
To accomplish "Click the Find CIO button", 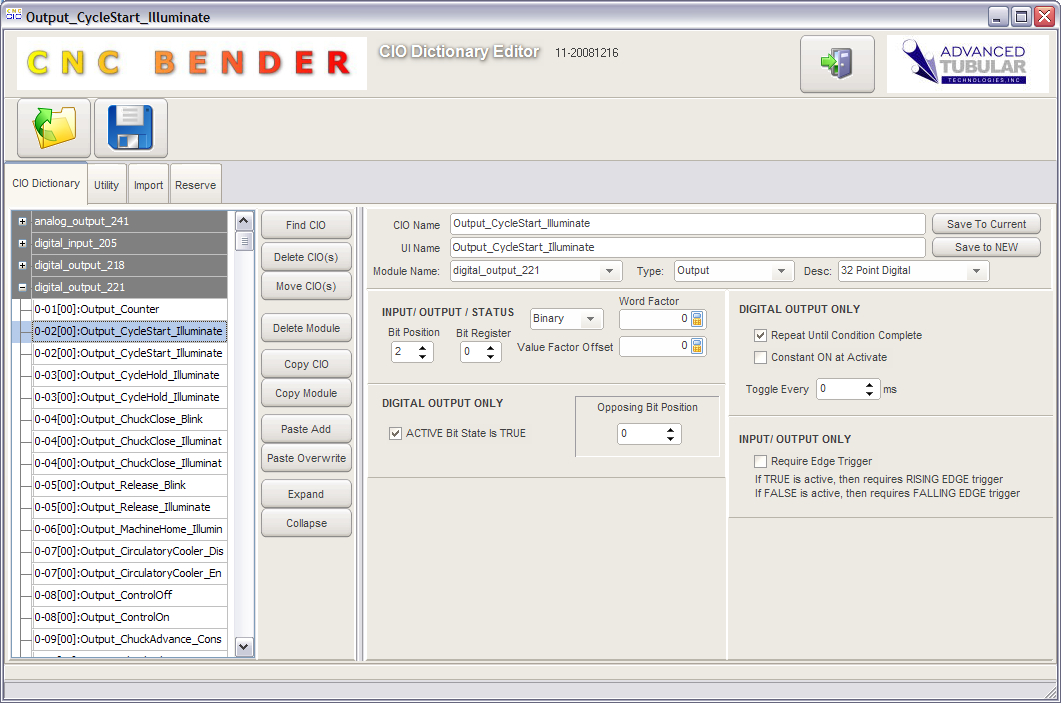I will [306, 225].
